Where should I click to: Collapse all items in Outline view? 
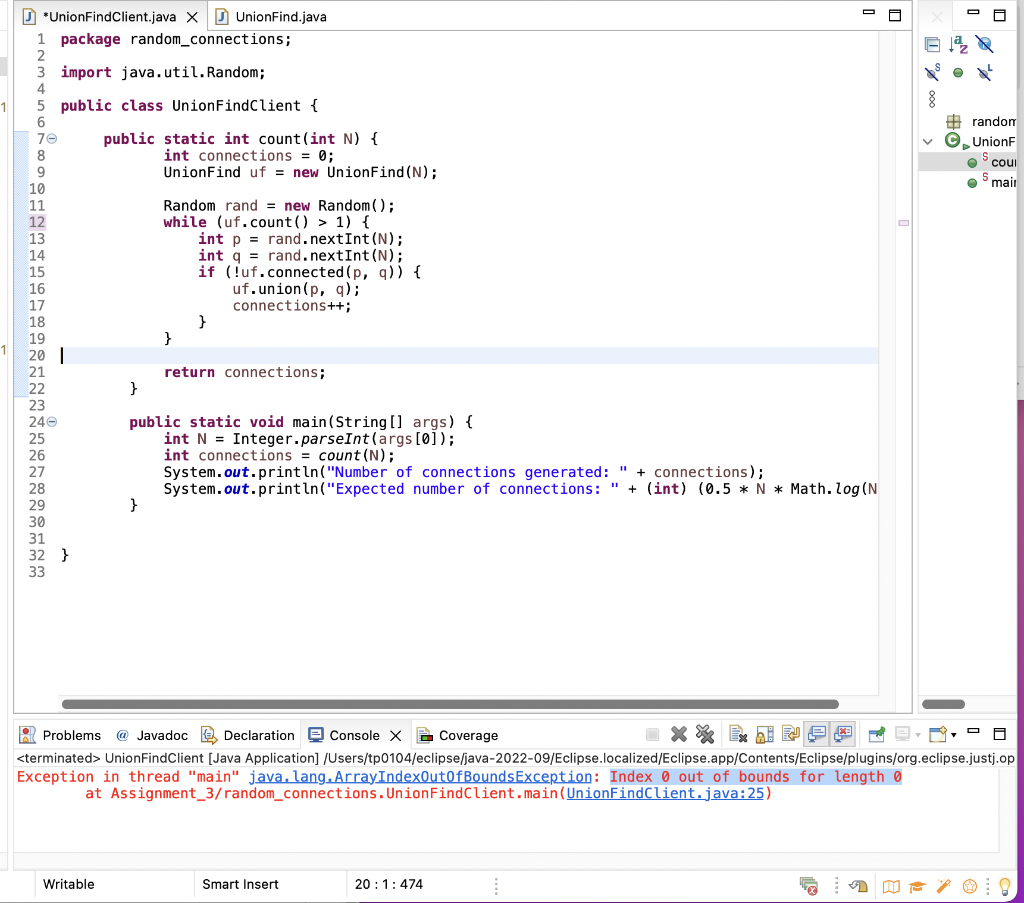(x=932, y=45)
